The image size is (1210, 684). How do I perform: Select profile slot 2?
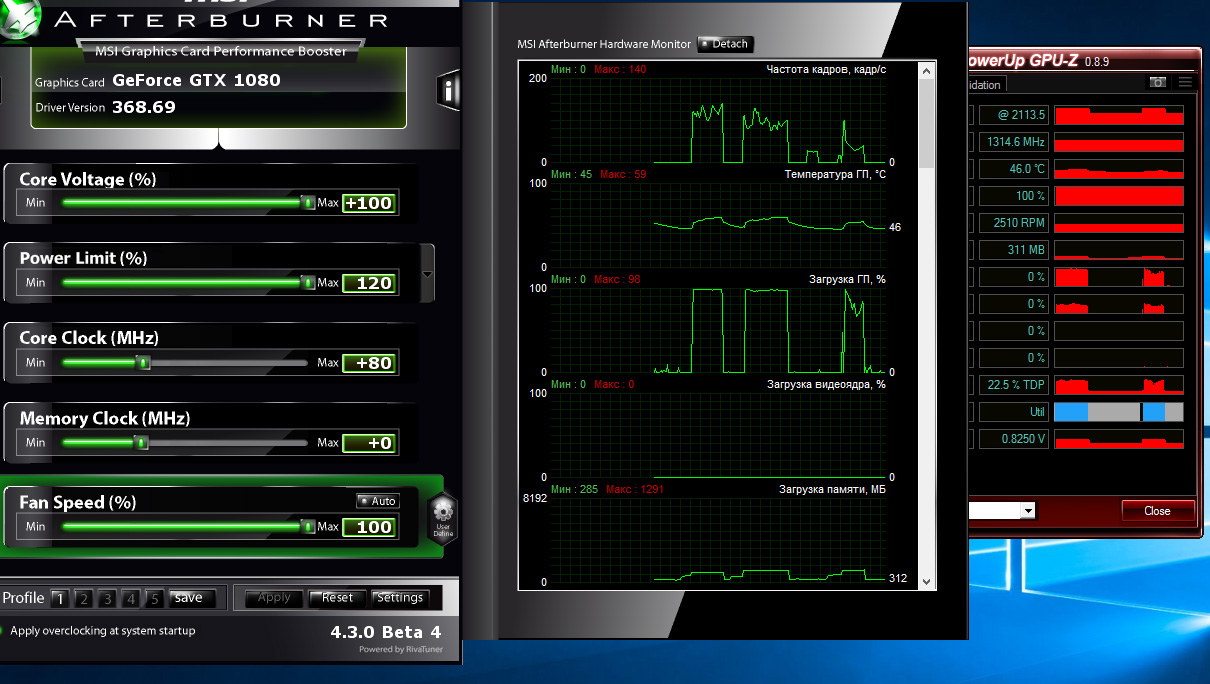(83, 599)
